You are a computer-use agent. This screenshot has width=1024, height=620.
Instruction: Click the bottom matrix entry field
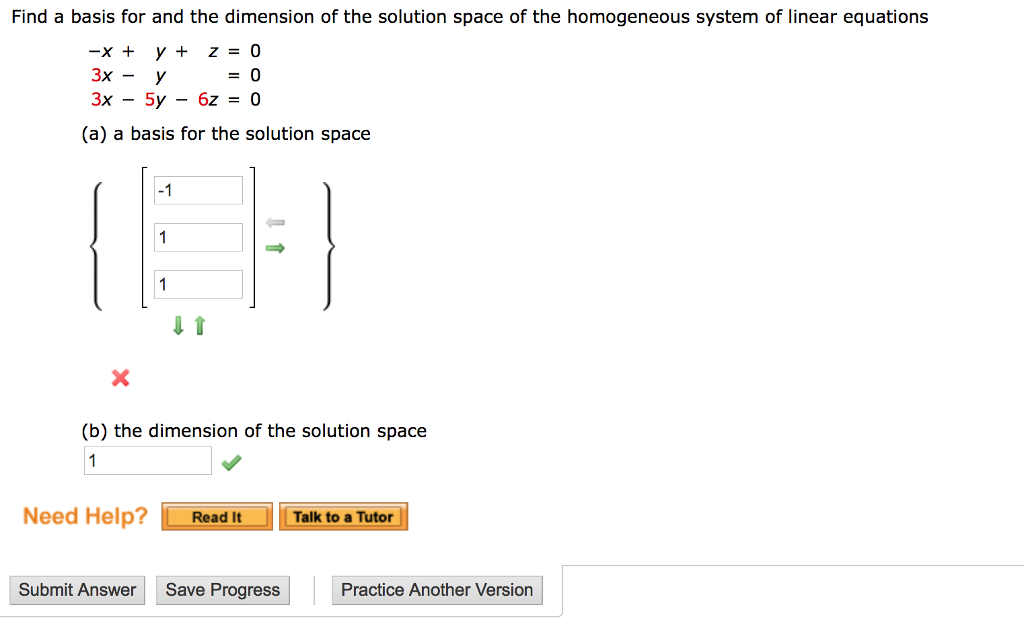(x=197, y=284)
